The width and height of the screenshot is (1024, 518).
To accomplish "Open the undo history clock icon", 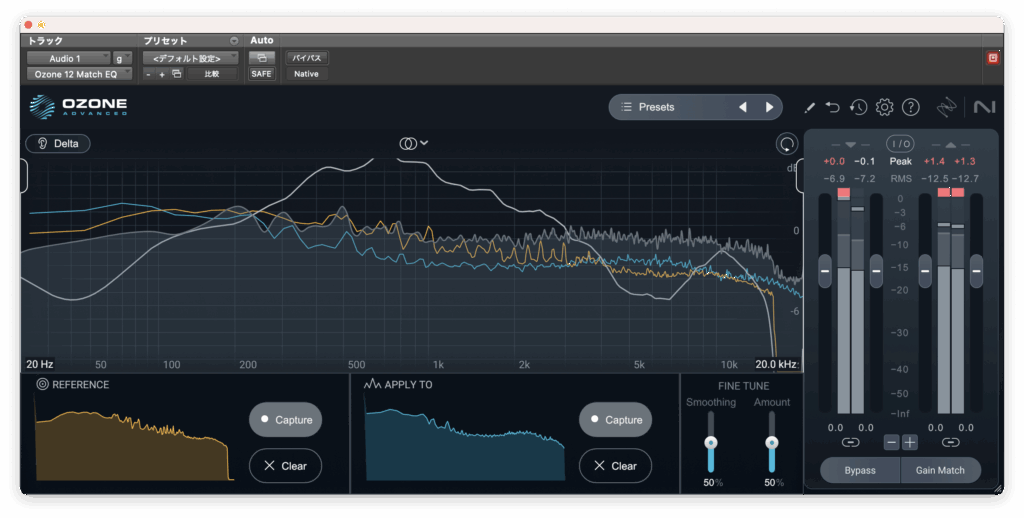I will click(858, 107).
